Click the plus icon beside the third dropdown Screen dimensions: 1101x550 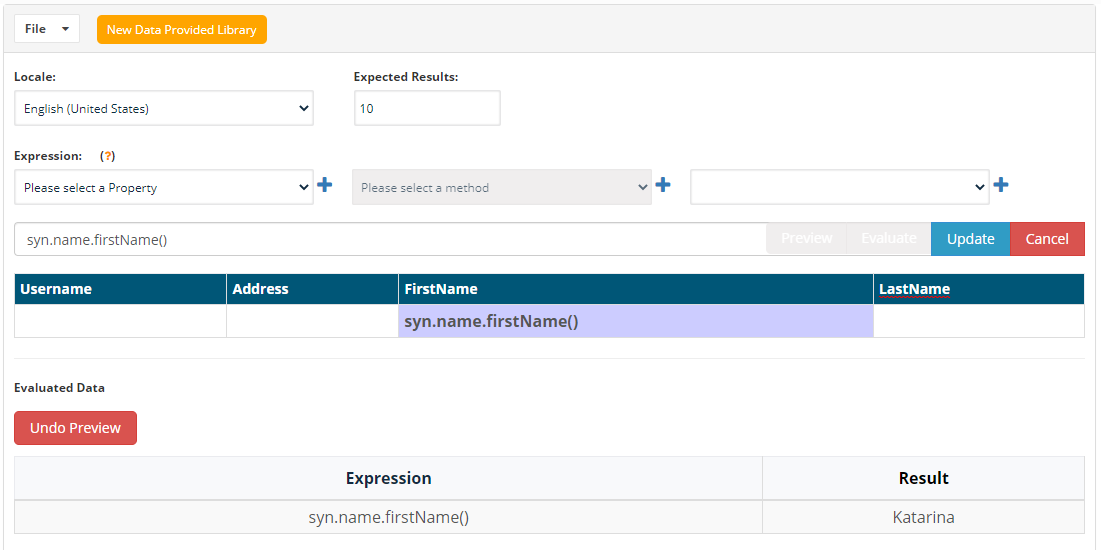pyautogui.click(x=1000, y=185)
